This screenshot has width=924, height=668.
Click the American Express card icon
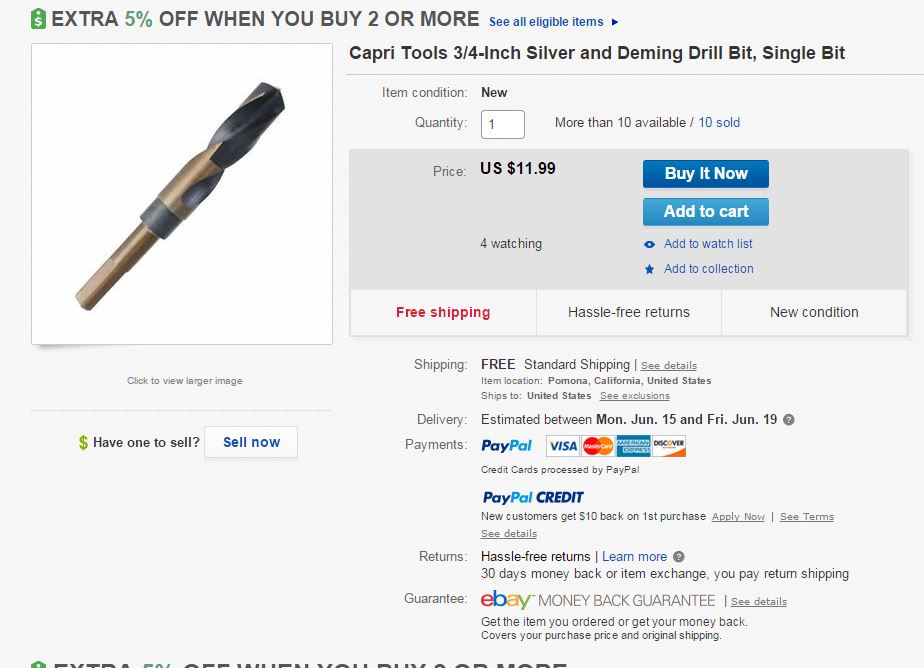pos(633,446)
